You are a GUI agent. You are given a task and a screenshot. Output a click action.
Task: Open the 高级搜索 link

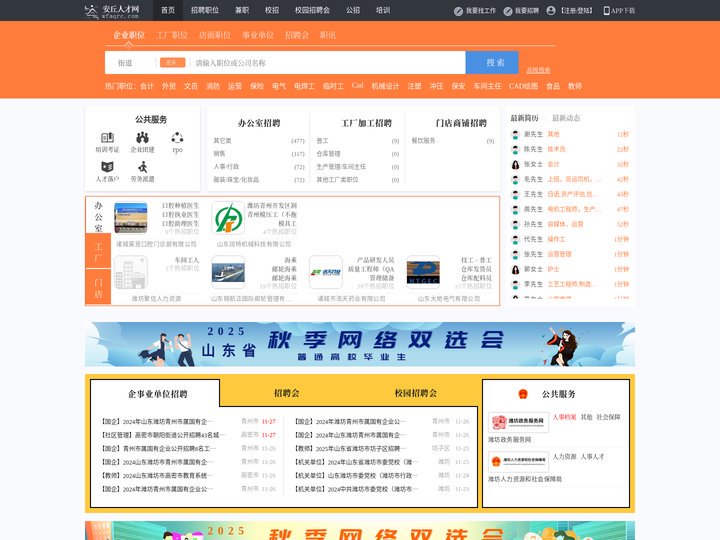538,70
